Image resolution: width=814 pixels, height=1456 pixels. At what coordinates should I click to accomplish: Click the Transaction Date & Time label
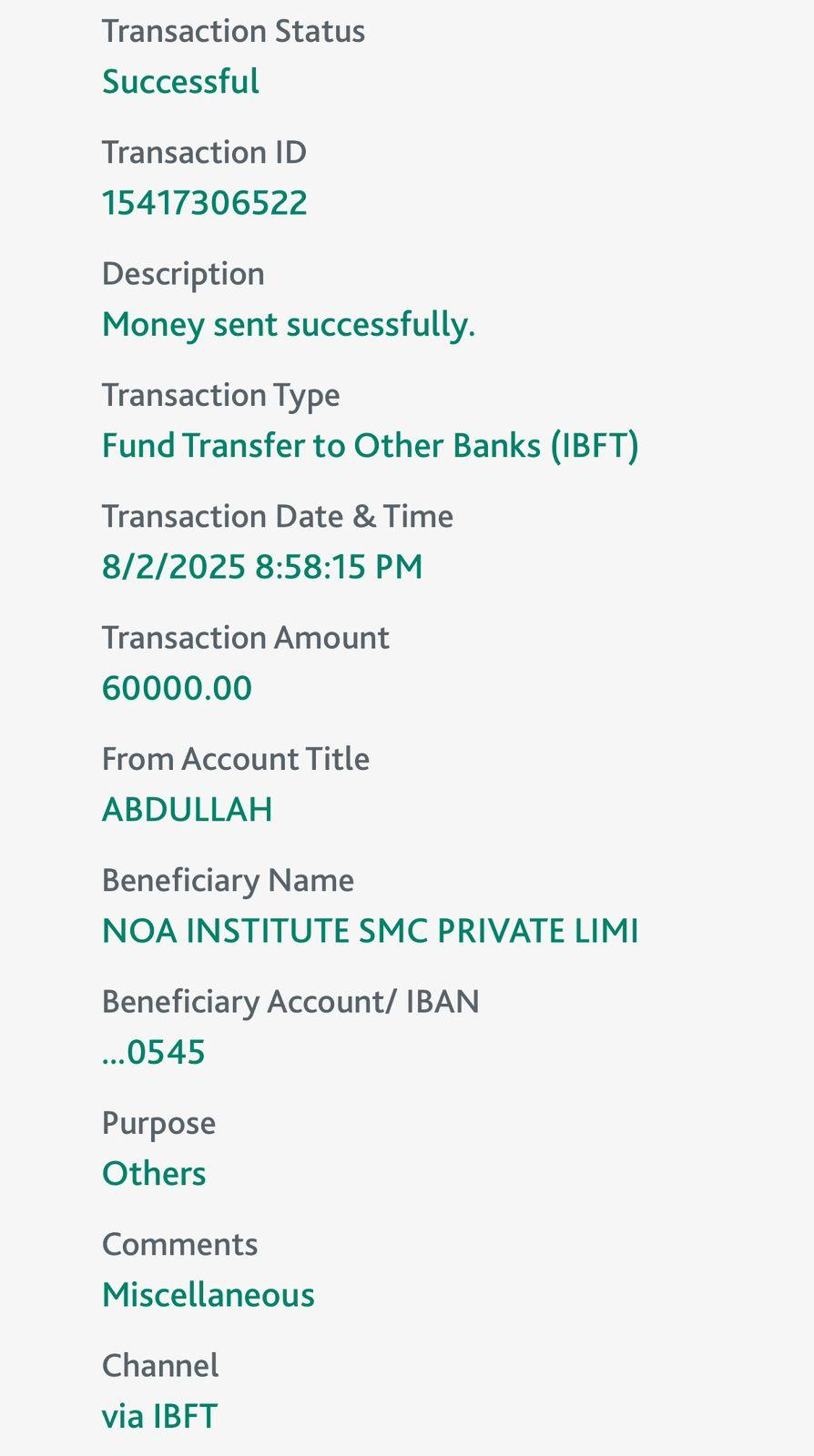(x=277, y=516)
